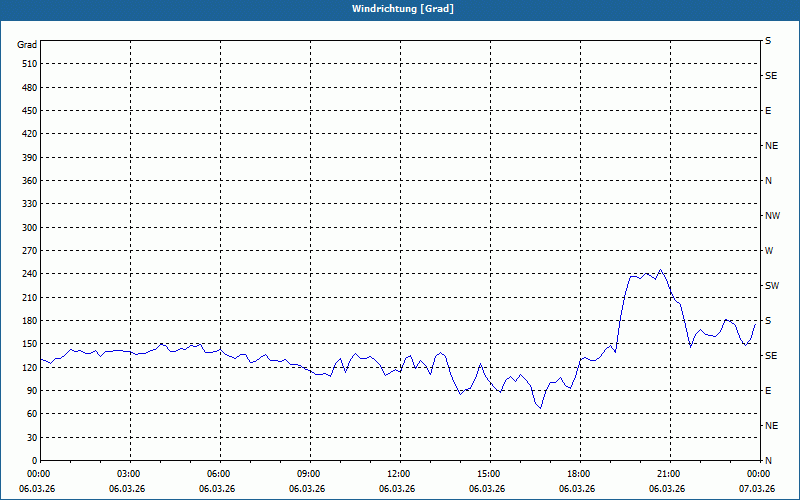Click the 210 y-axis value

point(30,297)
